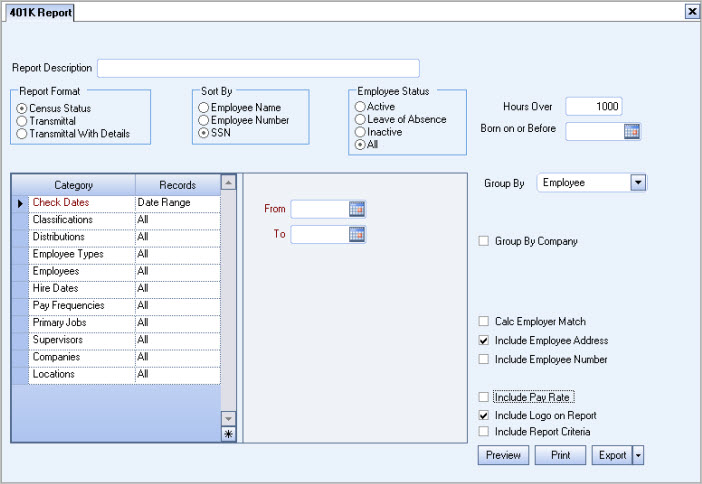Click the row indicator arrow beside Check Dates
702x484 pixels.
tap(19, 203)
